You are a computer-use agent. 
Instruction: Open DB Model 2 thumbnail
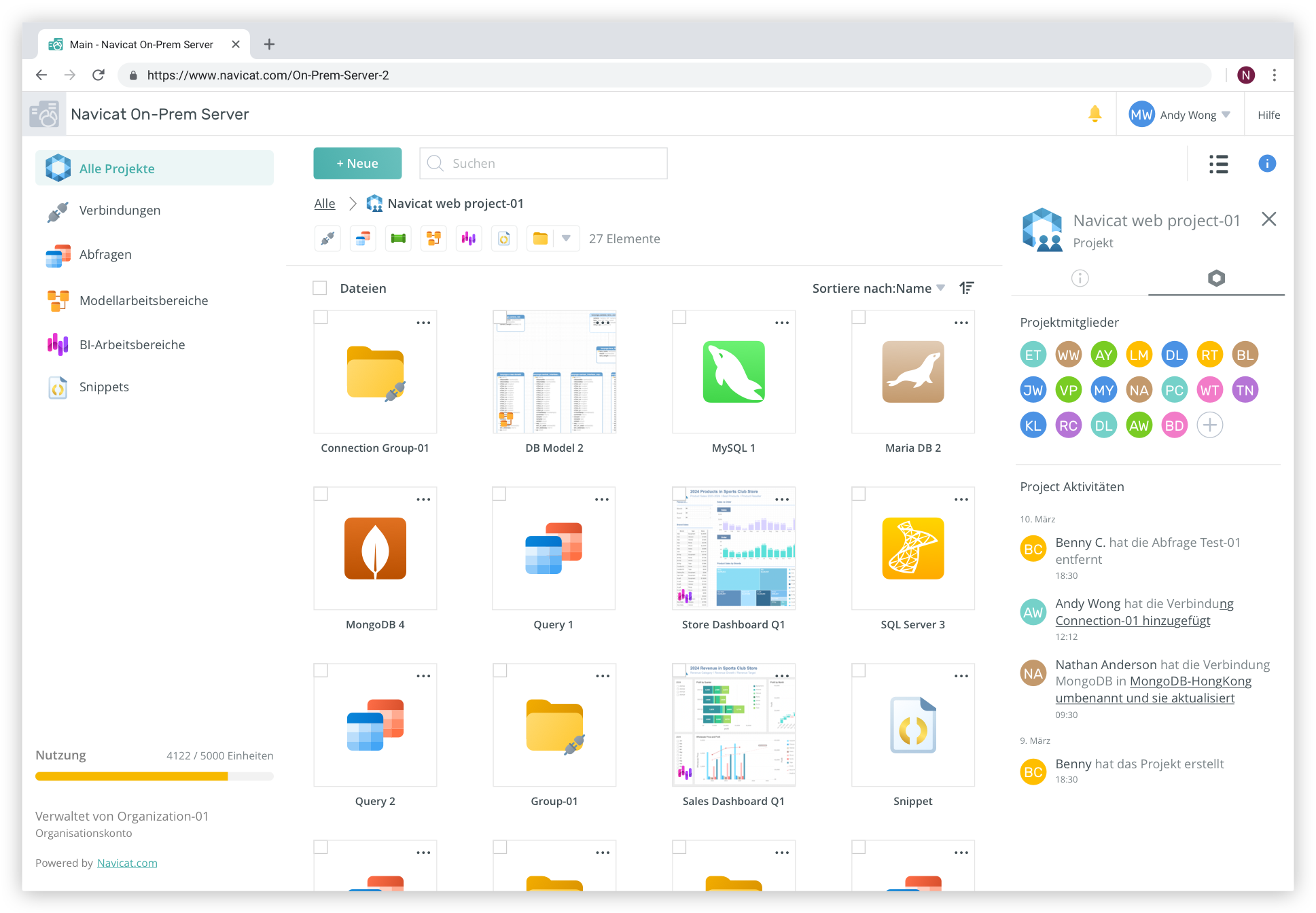click(554, 372)
